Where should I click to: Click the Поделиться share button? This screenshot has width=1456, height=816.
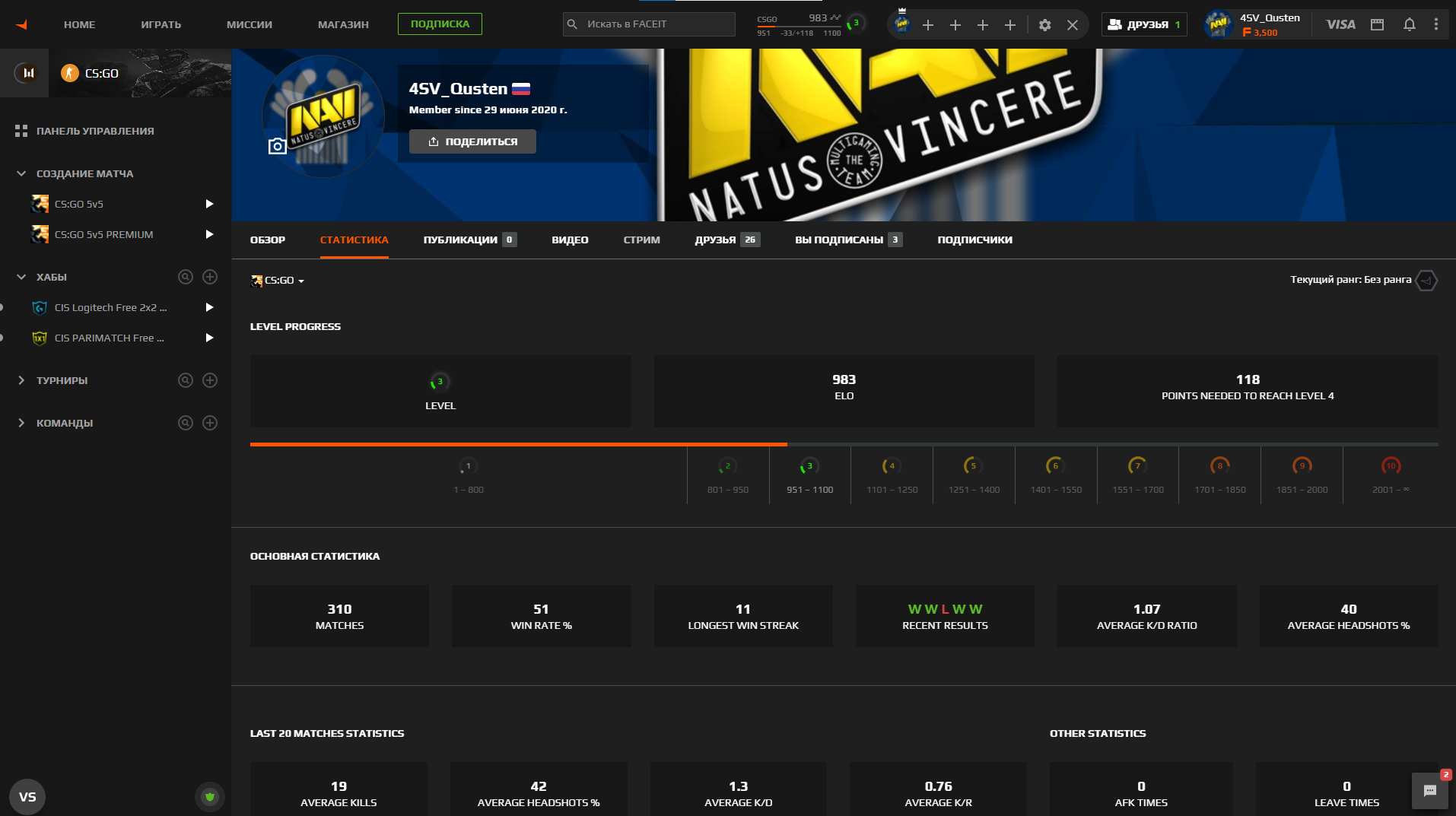(x=472, y=141)
